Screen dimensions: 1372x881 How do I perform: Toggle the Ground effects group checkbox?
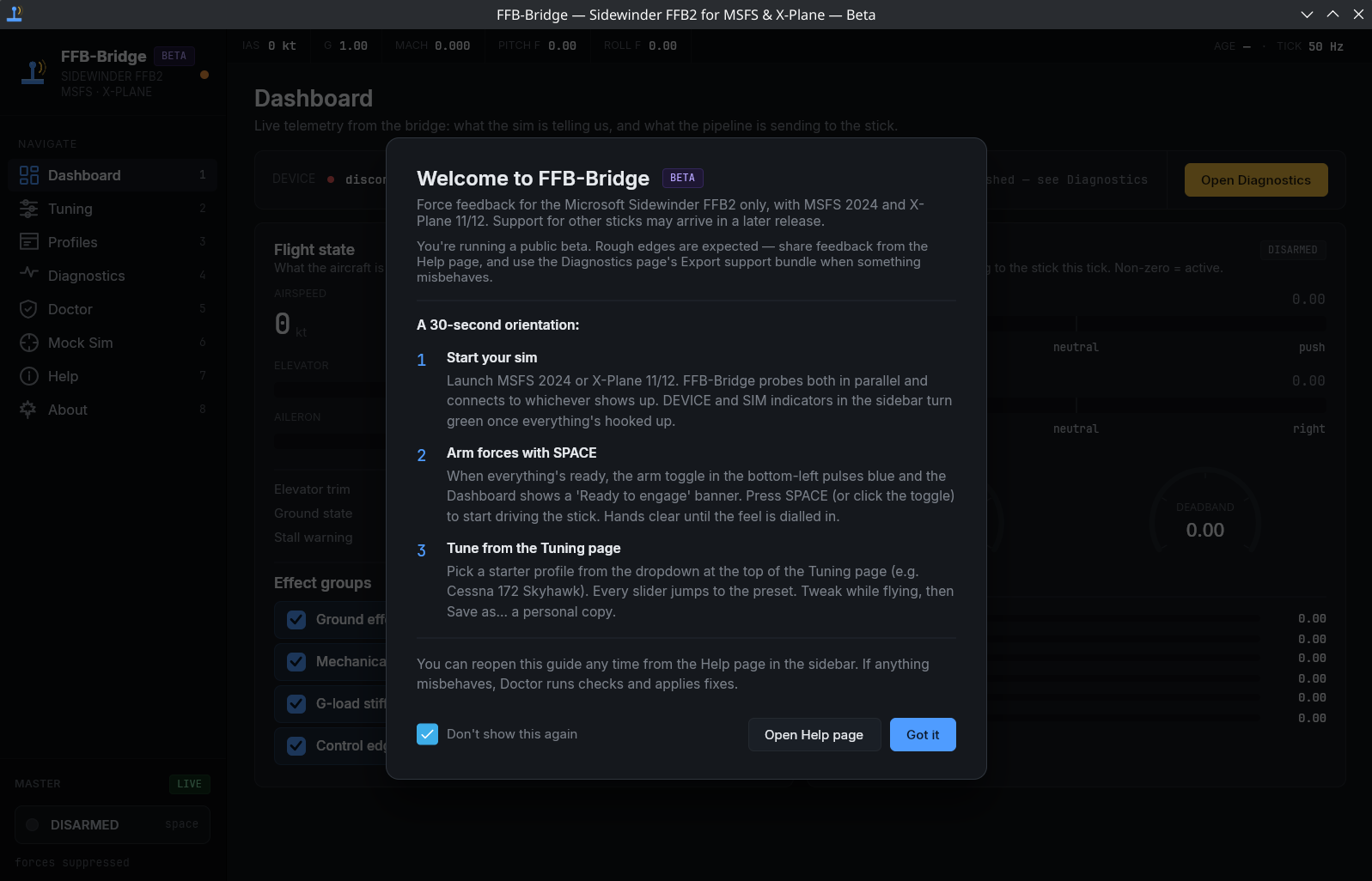click(296, 620)
